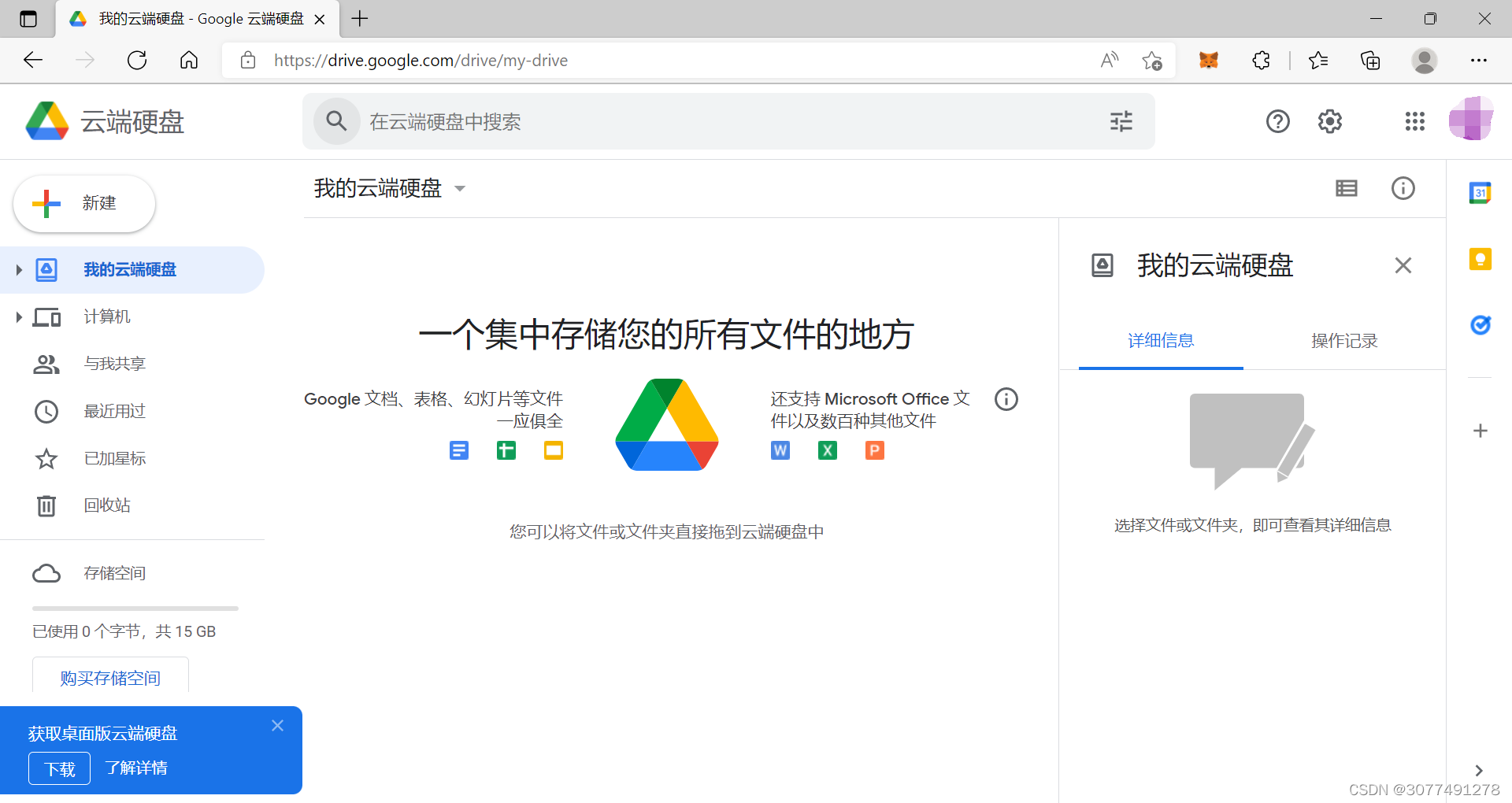Add more side panel add-ons
Image resolution: width=1512 pixels, height=803 pixels.
1480,431
